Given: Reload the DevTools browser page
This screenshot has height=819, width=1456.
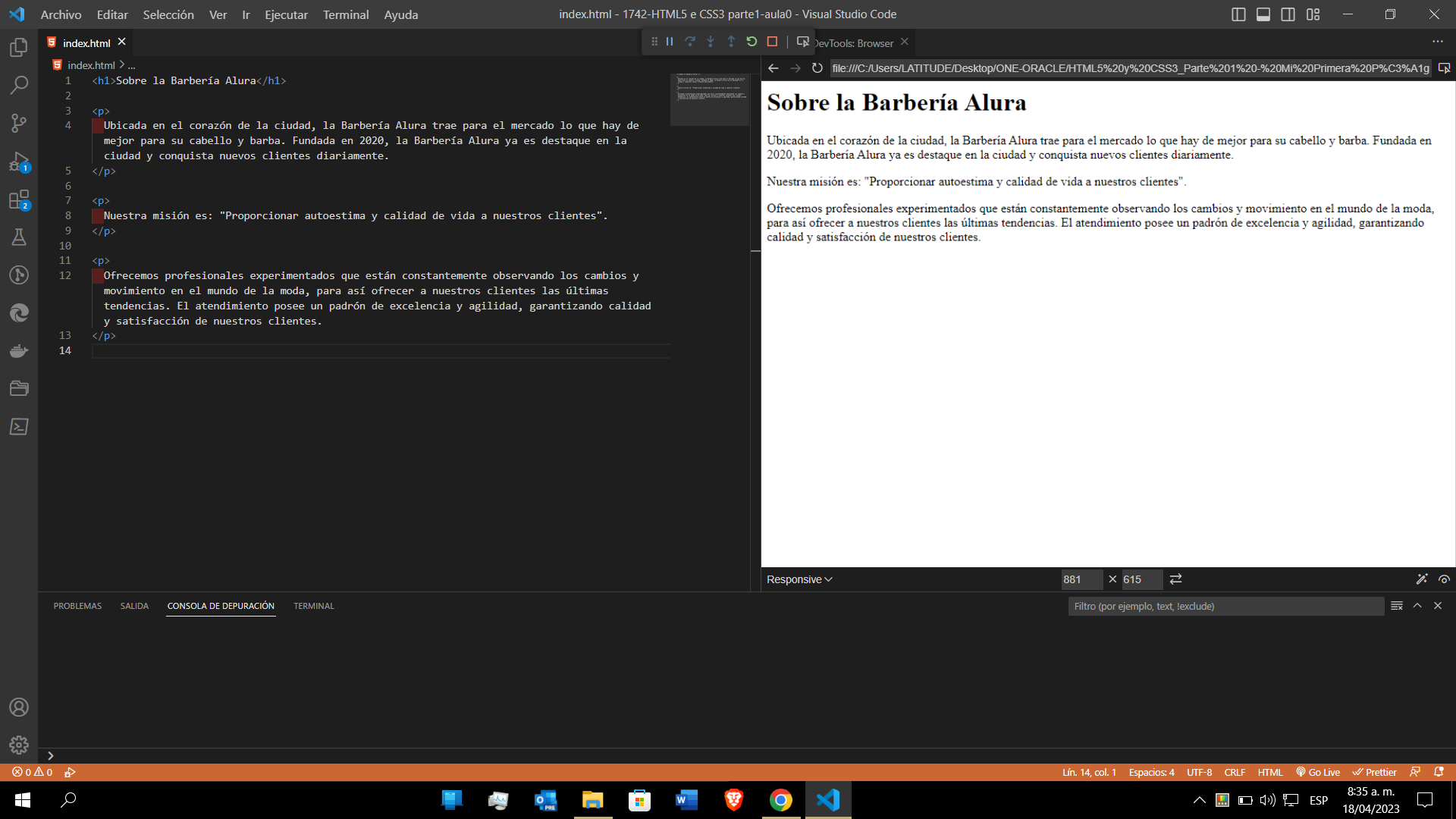Looking at the screenshot, I should [817, 68].
